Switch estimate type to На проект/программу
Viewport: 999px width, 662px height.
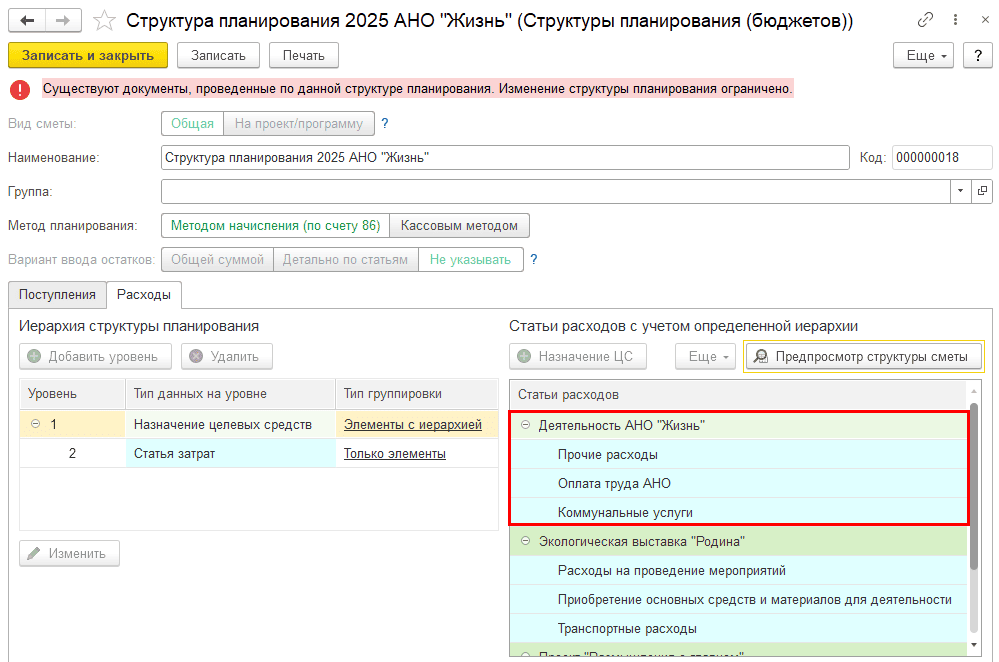(x=299, y=124)
